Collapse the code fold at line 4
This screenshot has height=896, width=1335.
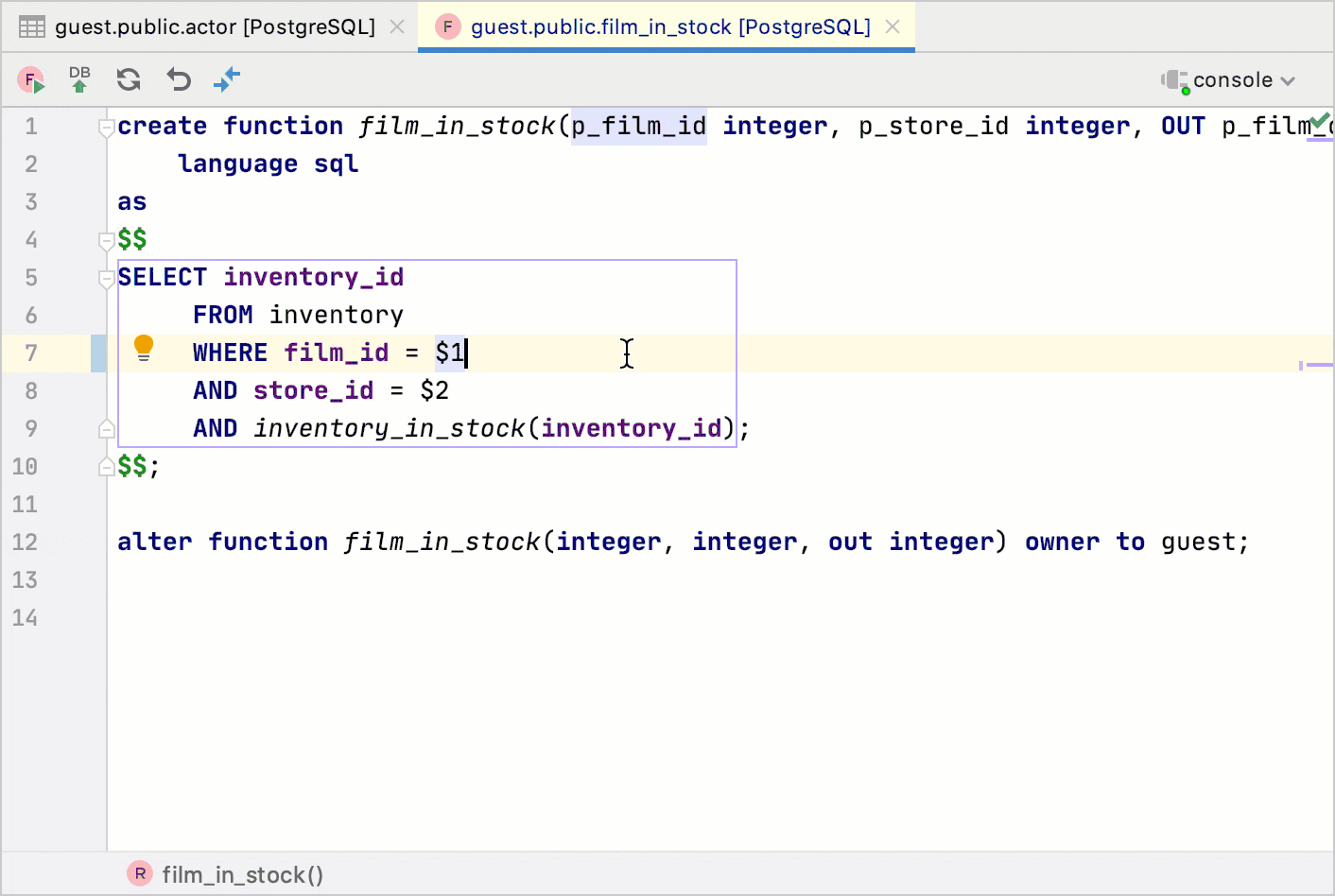click(x=106, y=239)
